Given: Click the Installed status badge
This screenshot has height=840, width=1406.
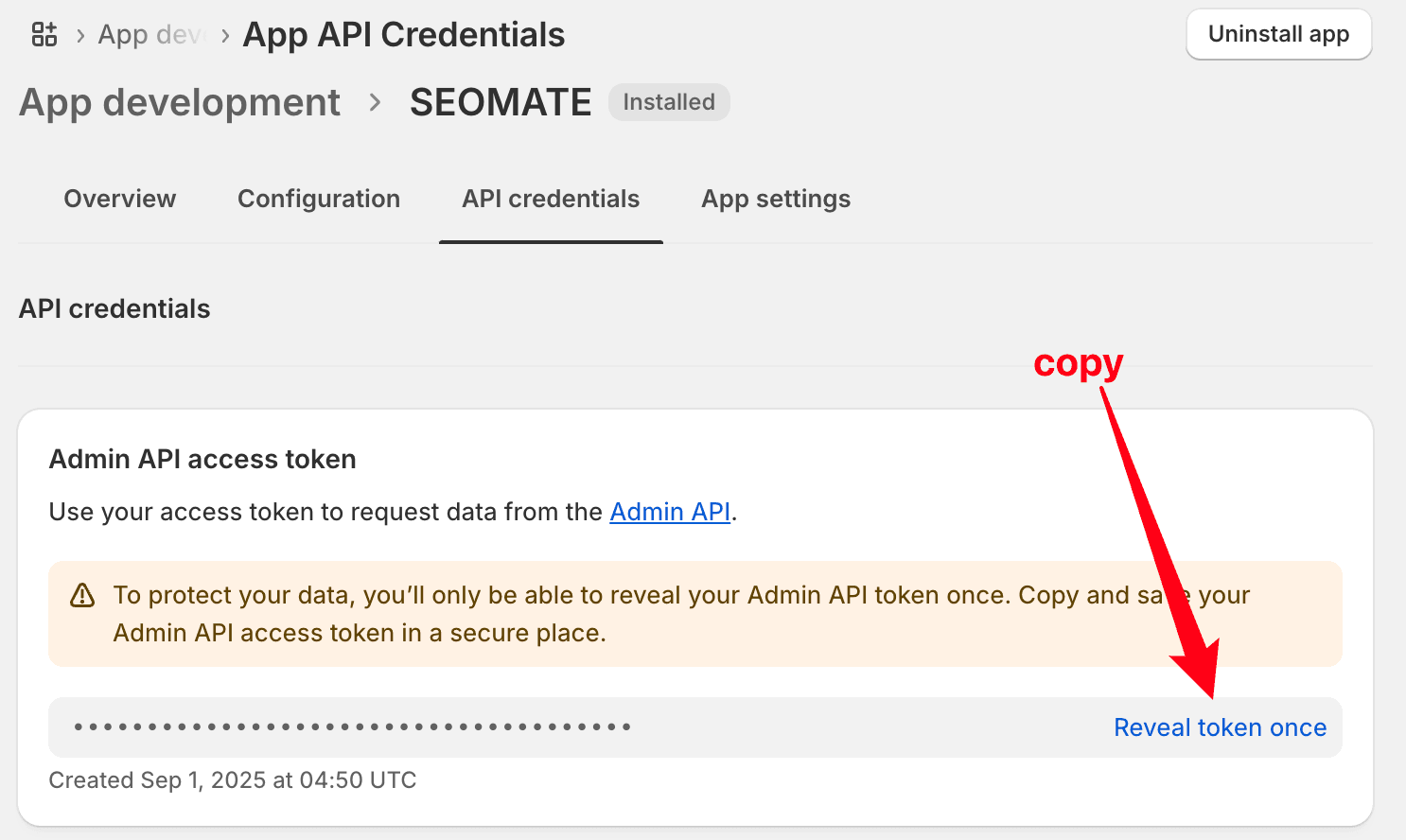Looking at the screenshot, I should (669, 102).
